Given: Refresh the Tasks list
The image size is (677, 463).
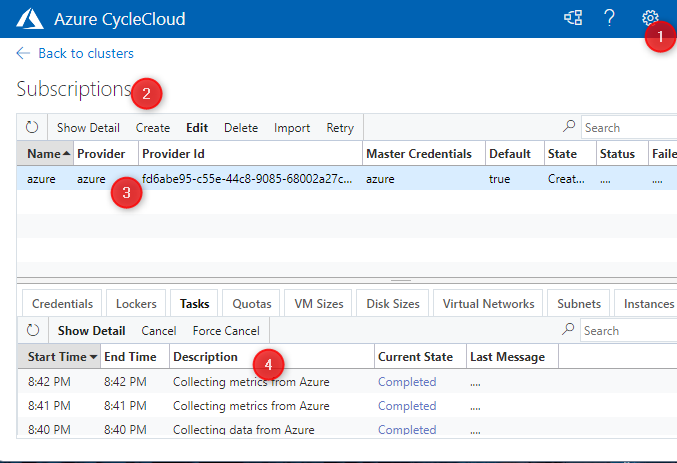Looking at the screenshot, I should click(32, 331).
